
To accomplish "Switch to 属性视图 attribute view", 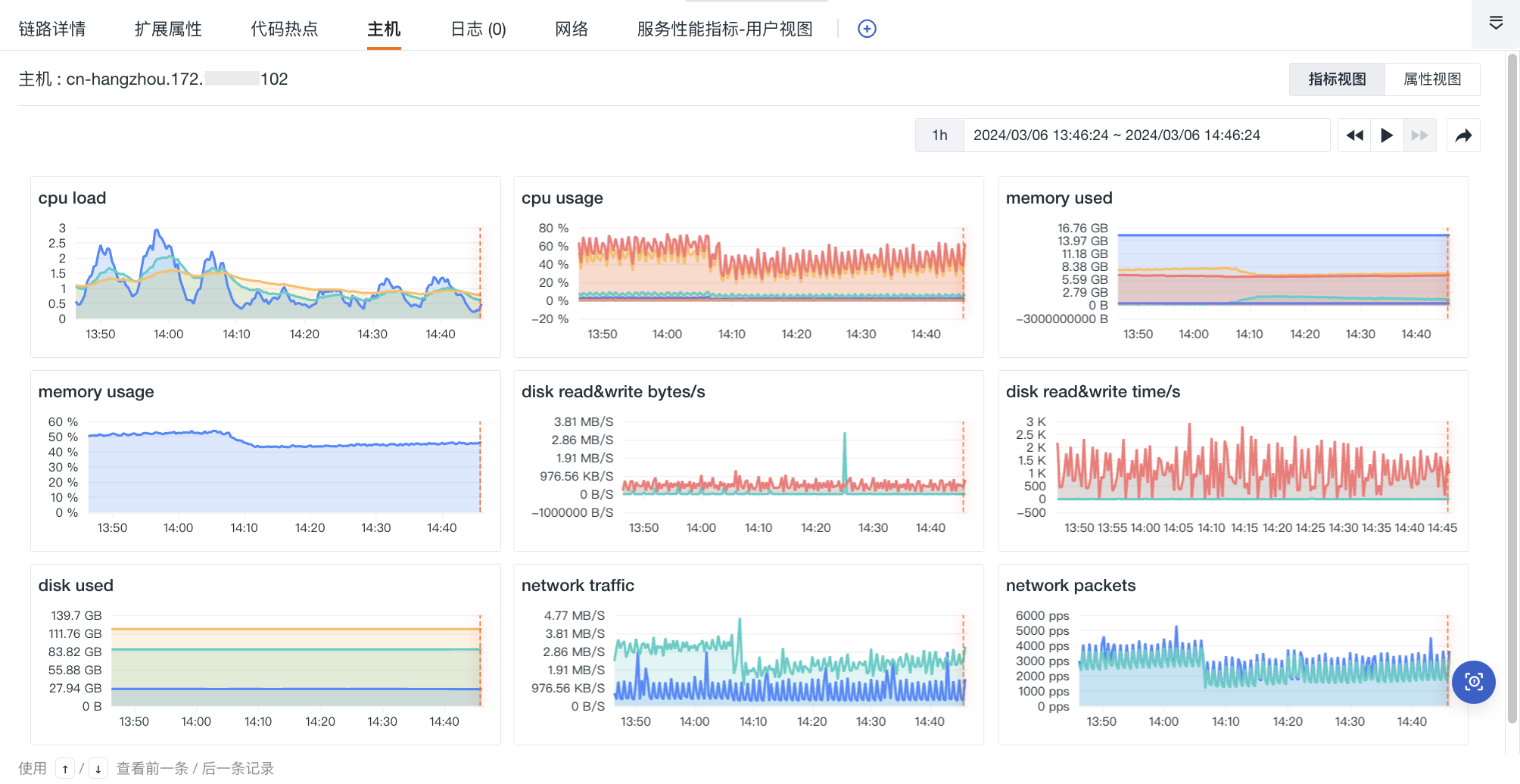I will point(1432,79).
